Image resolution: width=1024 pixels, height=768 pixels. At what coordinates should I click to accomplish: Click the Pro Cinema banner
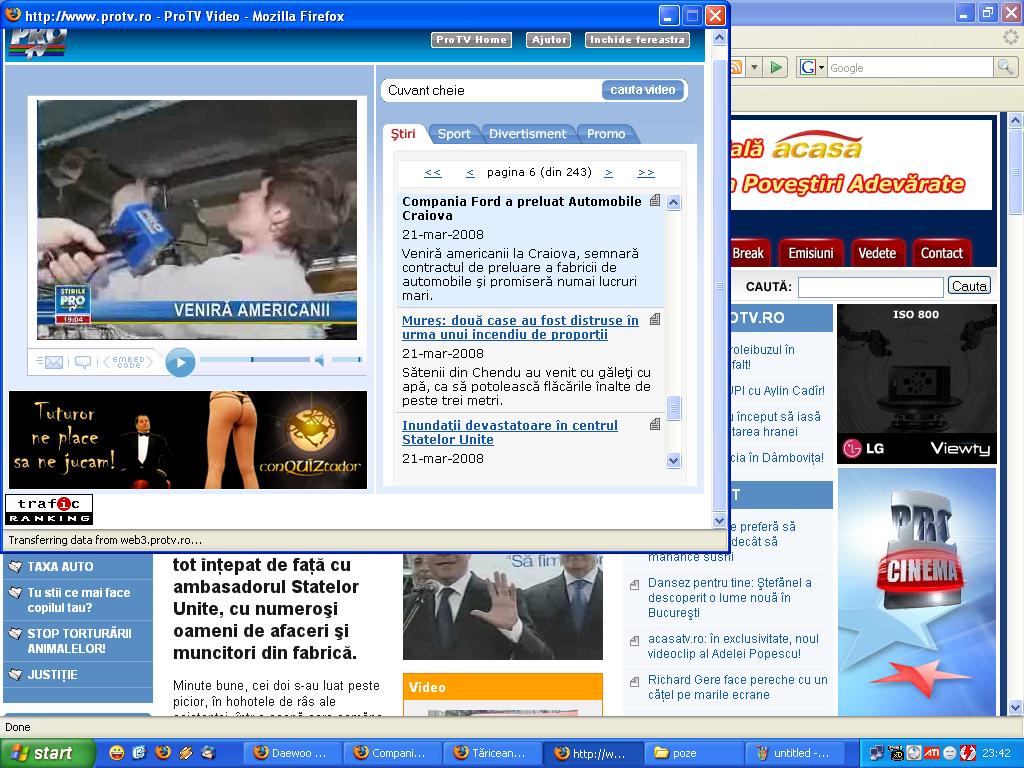917,592
